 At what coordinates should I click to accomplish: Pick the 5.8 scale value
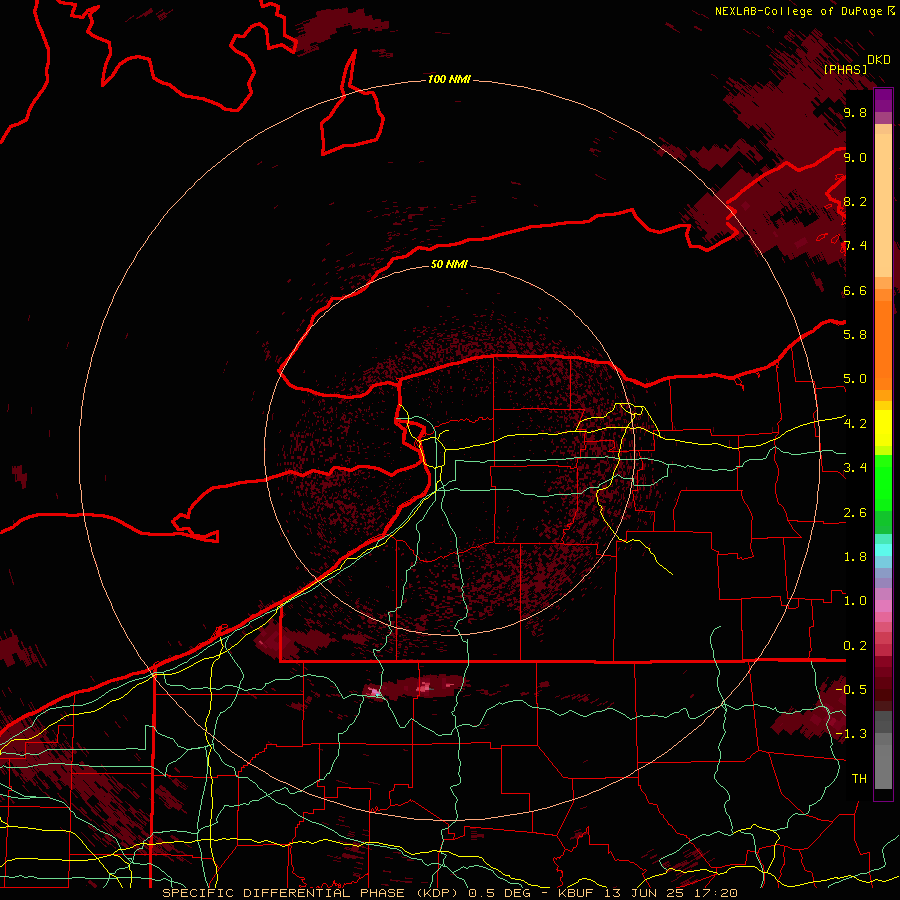855,335
